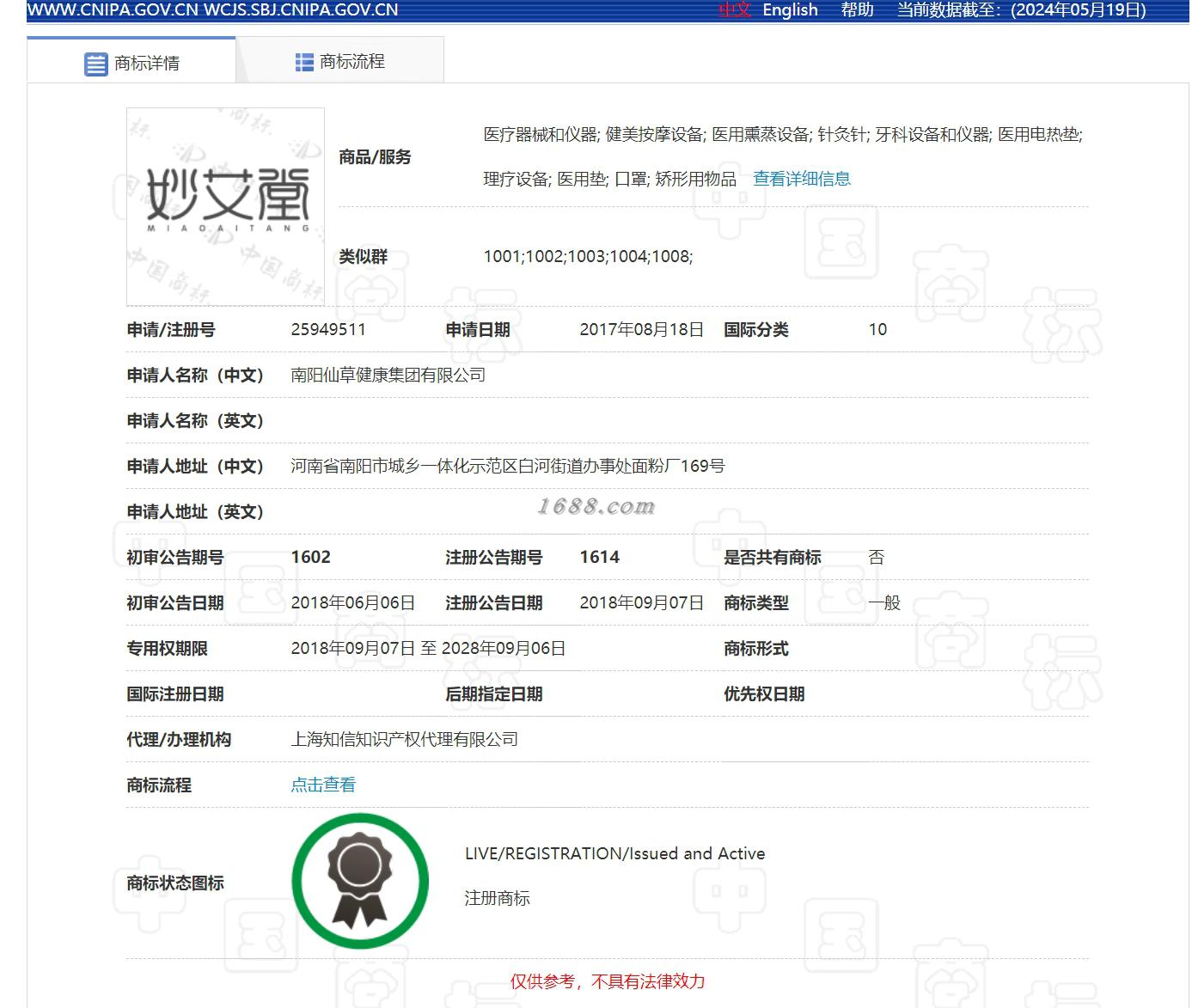Select preliminary announcement date 2018年06月06日

point(353,602)
